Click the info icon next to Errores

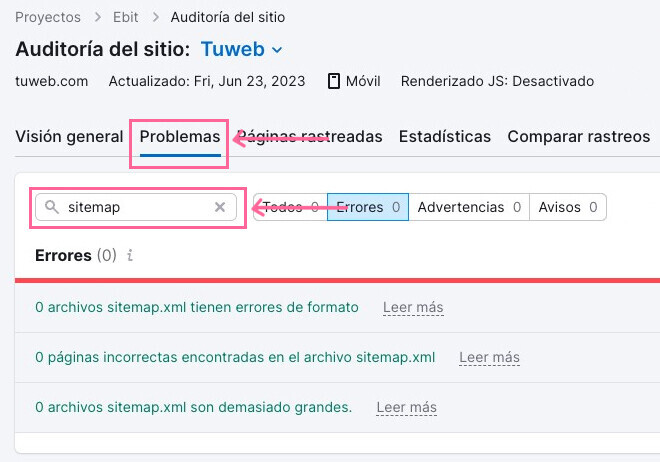130,255
